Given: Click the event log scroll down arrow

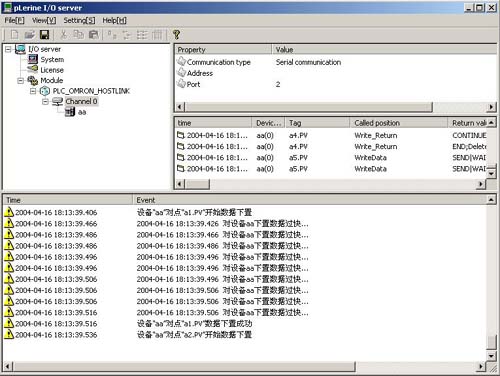Looking at the screenshot, I should (491, 356).
